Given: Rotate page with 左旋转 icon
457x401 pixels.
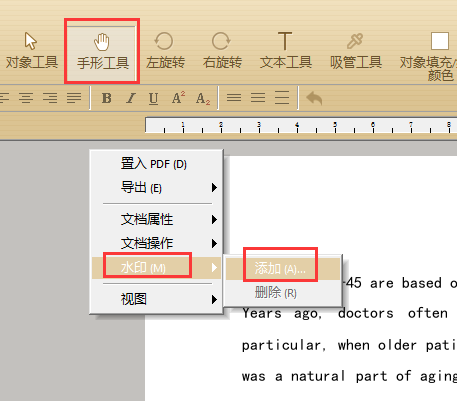Looking at the screenshot, I should point(165,50).
